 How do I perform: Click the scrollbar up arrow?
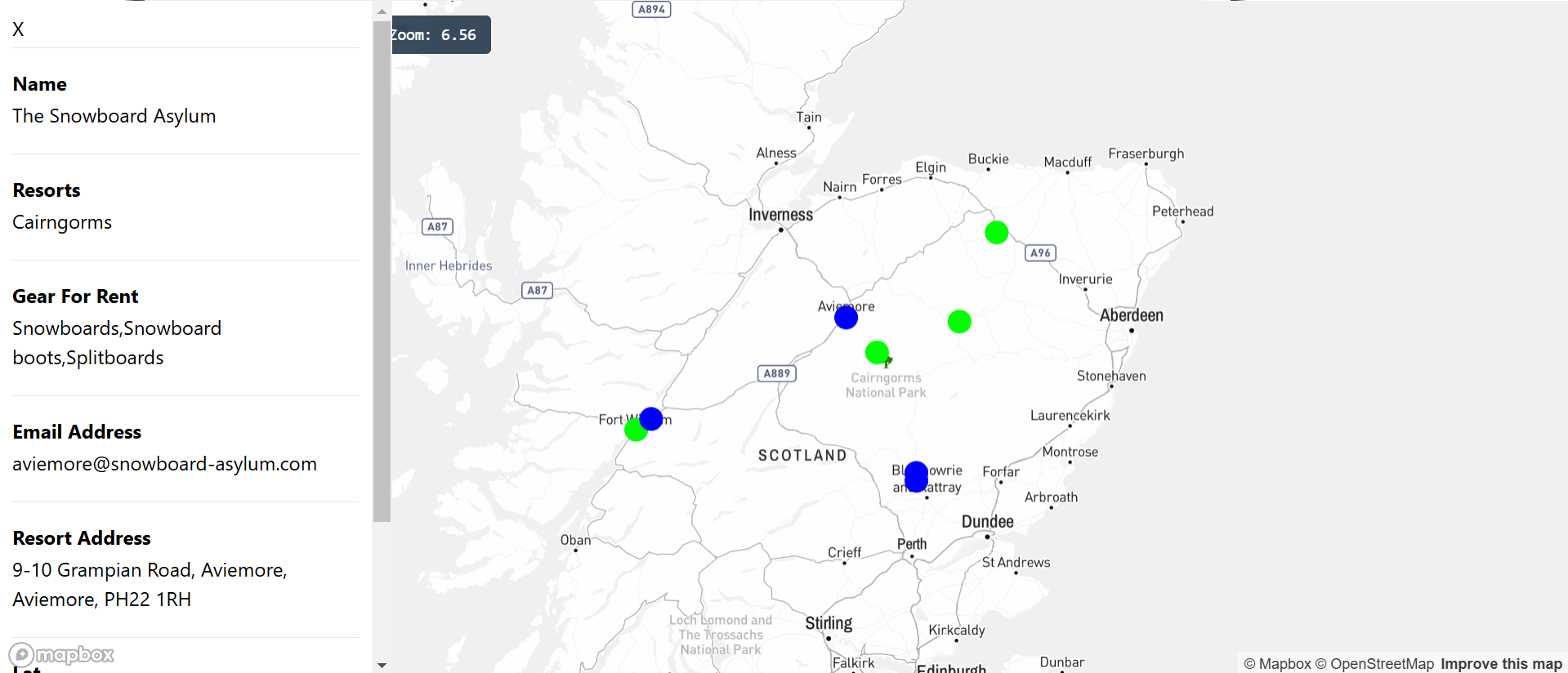(x=382, y=11)
